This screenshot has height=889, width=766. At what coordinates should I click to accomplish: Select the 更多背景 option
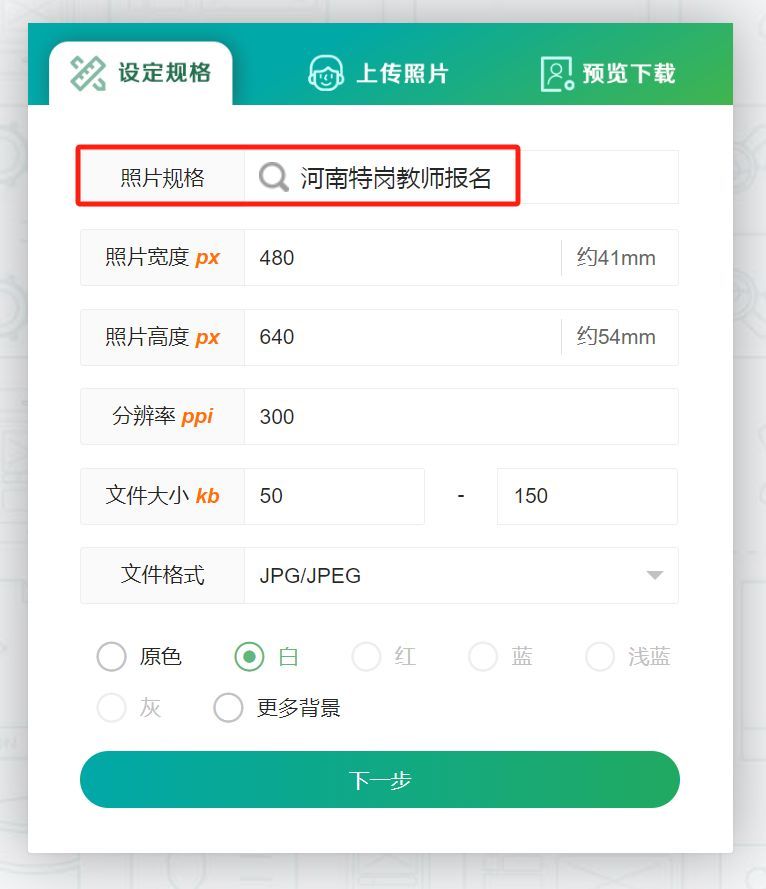tap(228, 708)
